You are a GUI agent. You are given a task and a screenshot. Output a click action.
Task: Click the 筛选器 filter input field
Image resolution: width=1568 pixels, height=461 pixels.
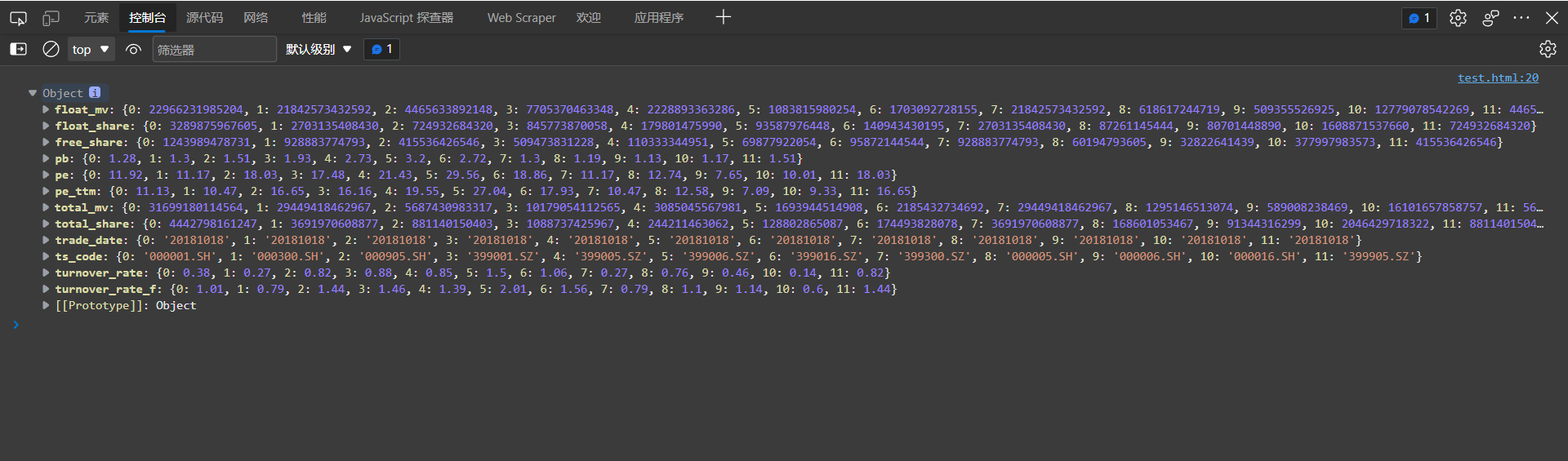(214, 50)
